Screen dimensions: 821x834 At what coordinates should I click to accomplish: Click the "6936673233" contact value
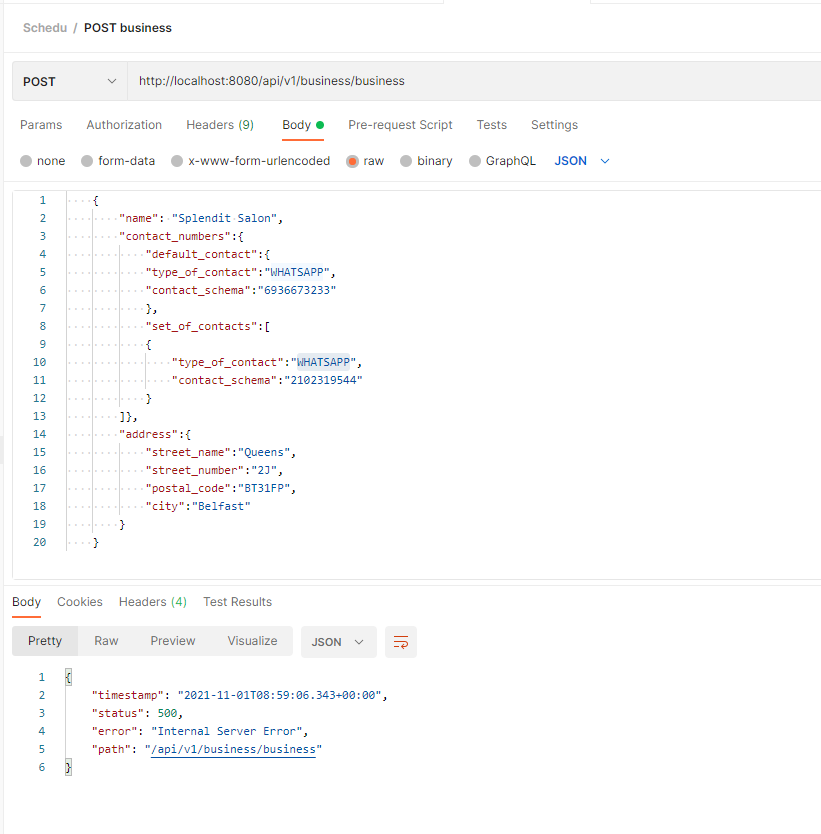tap(297, 290)
